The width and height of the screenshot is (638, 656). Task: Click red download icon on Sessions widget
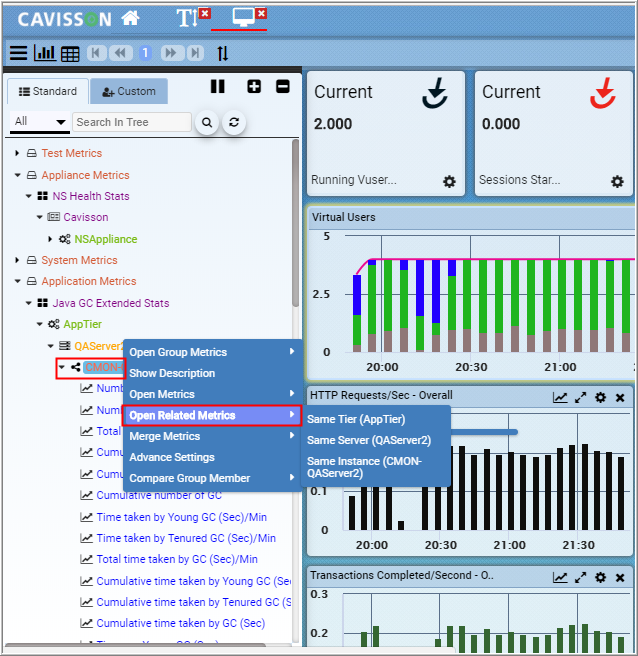(602, 93)
